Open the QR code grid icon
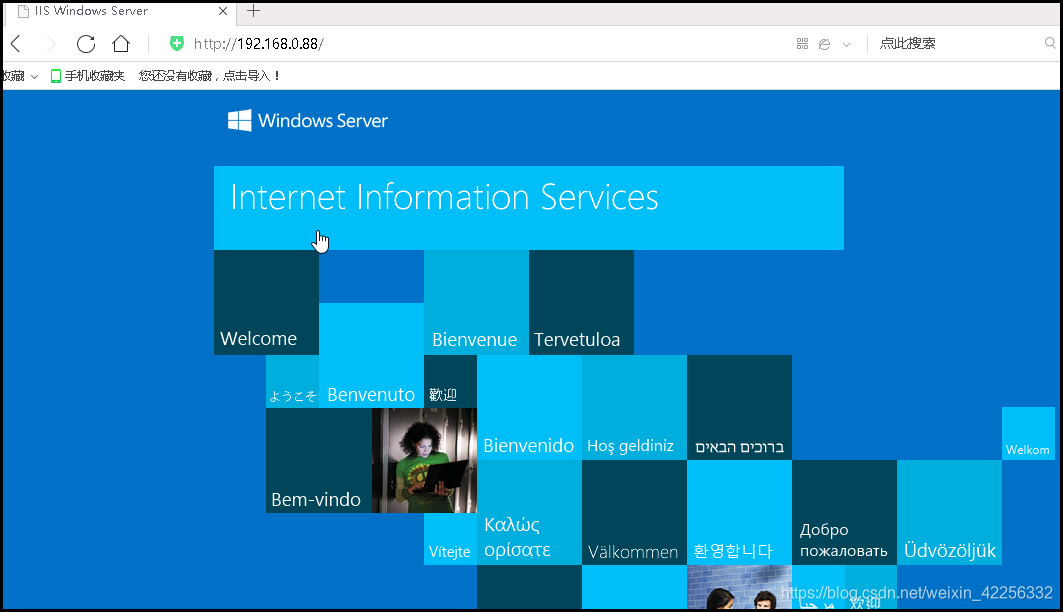The width and height of the screenshot is (1063, 612). pos(803,44)
